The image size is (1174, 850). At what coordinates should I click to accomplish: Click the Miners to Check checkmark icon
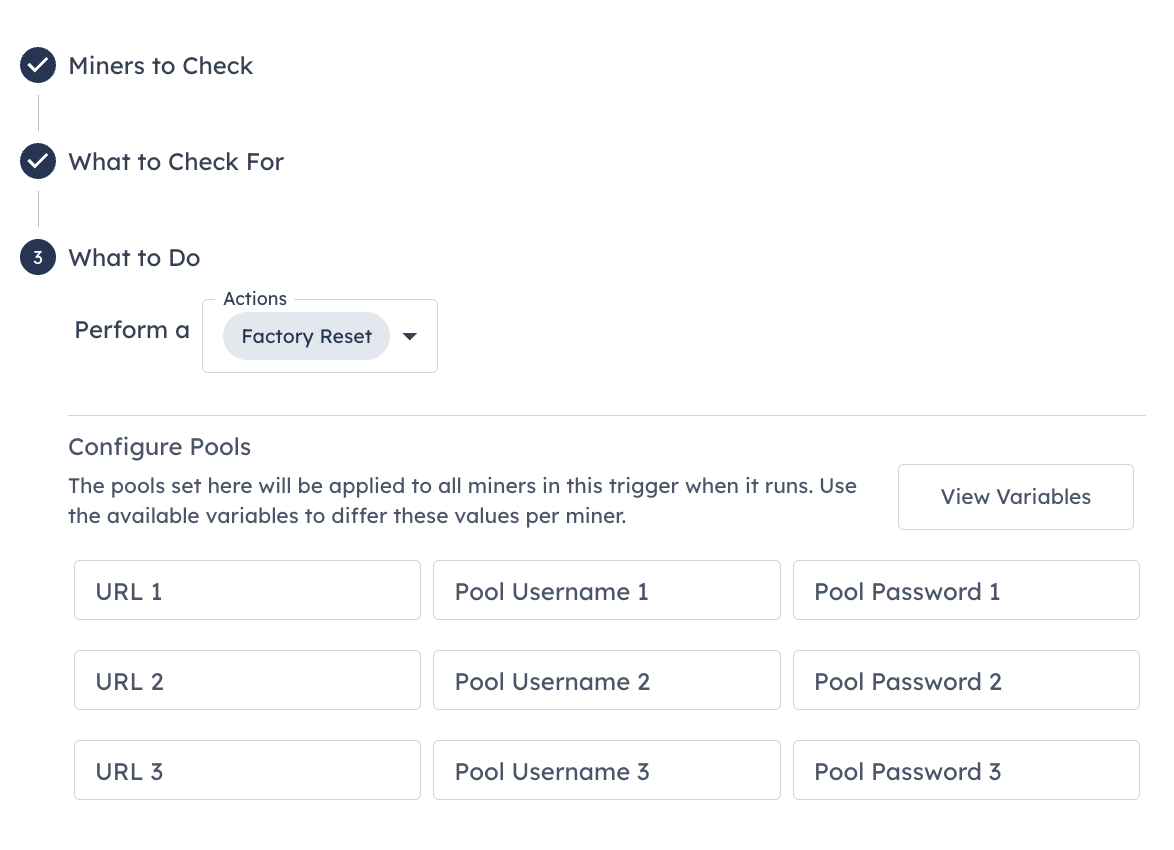pos(37,65)
